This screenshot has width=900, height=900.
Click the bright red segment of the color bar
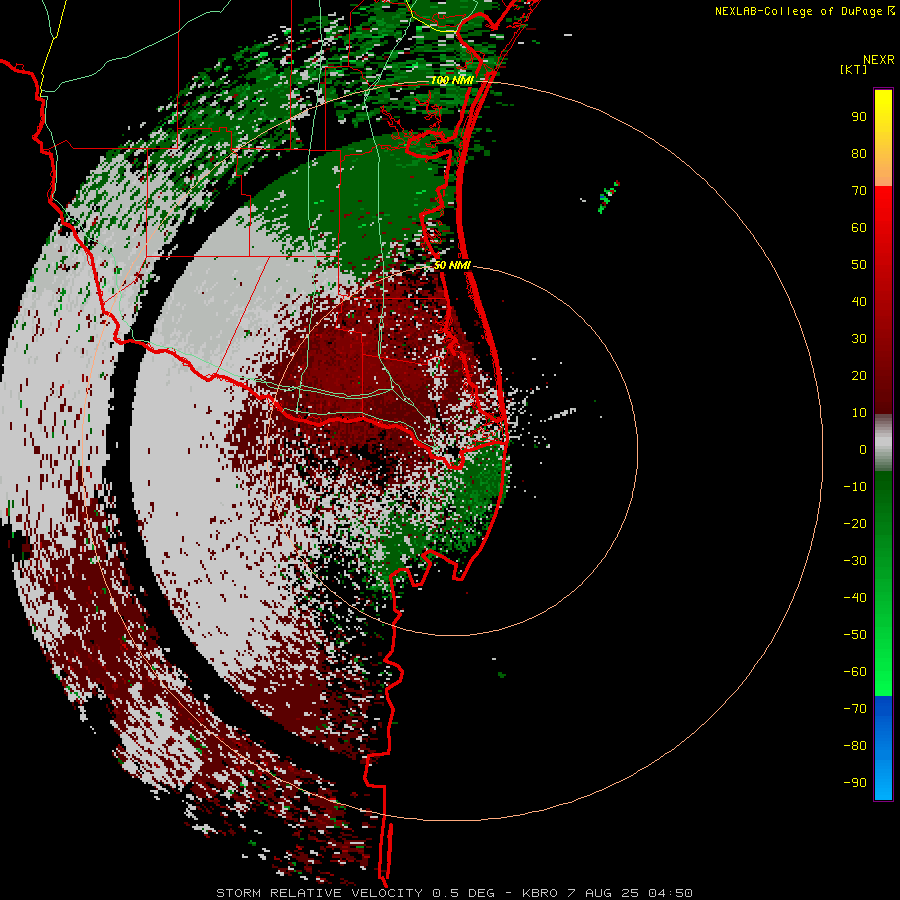tap(883, 212)
